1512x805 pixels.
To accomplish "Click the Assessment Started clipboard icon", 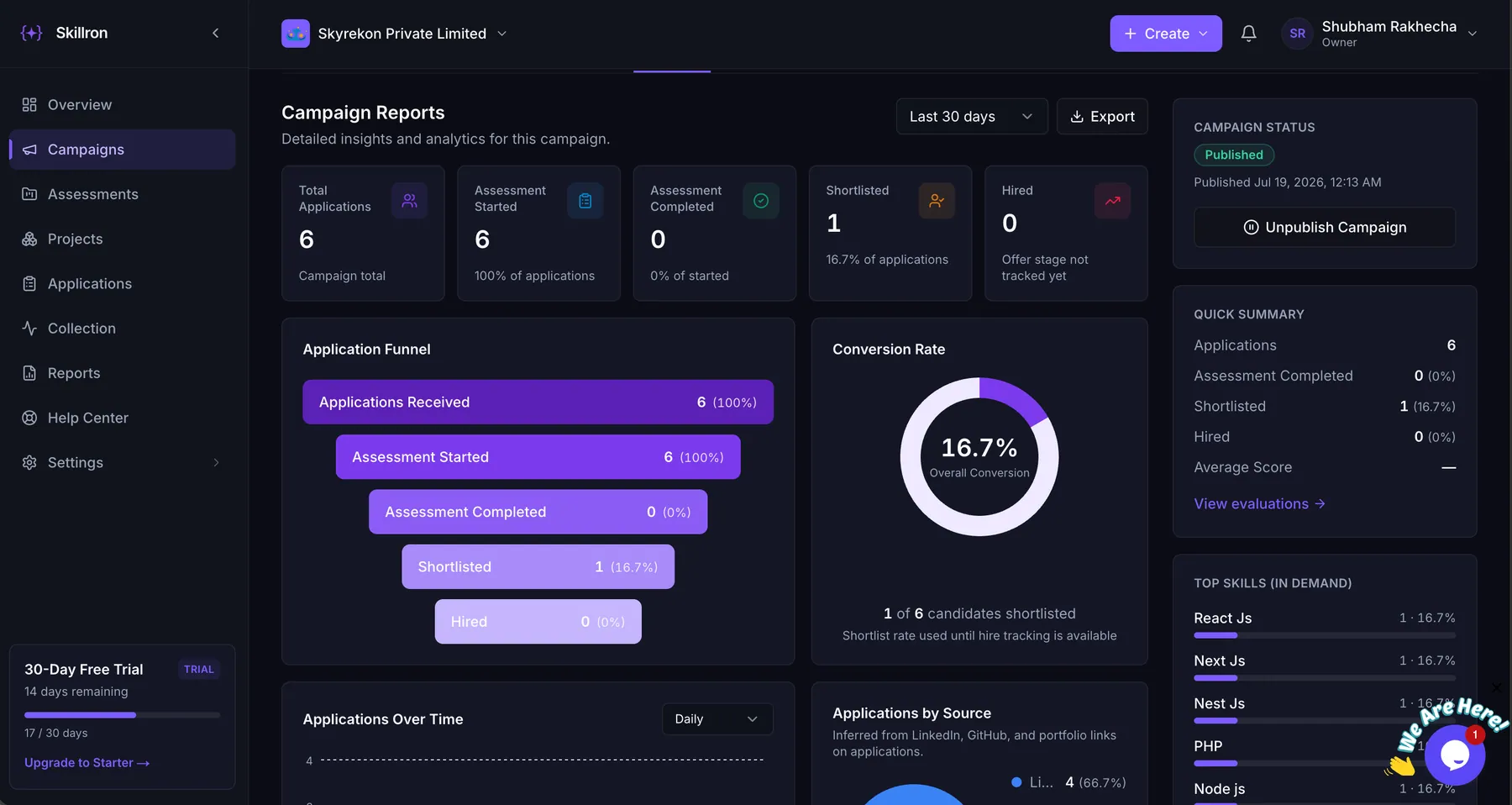I will click(x=585, y=201).
